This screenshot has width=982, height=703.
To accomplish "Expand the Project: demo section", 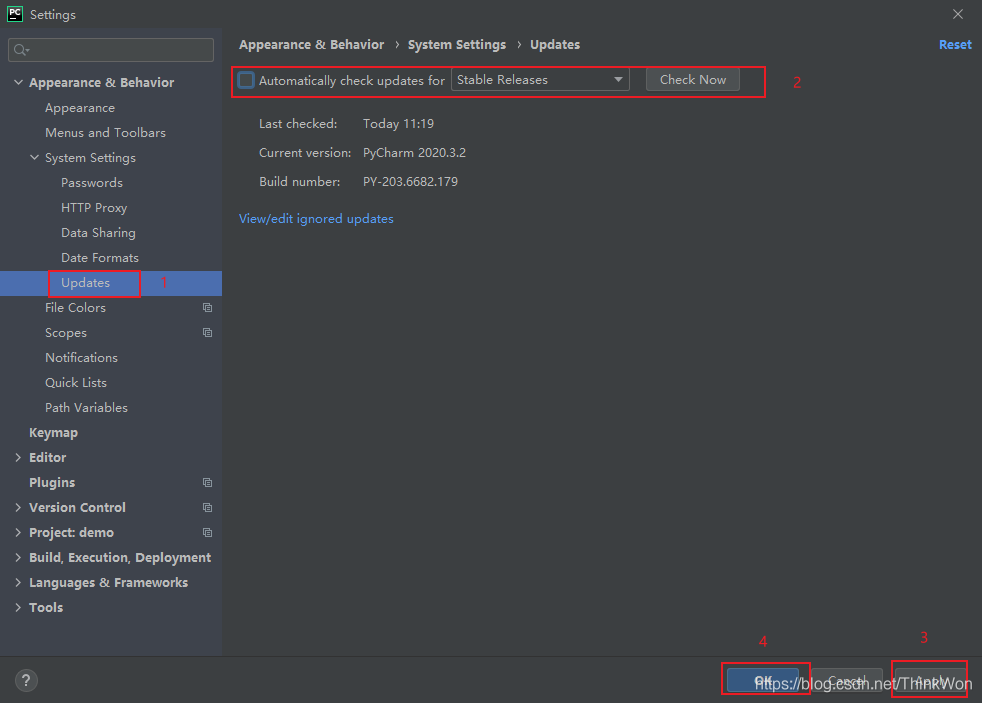I will click(x=18, y=533).
